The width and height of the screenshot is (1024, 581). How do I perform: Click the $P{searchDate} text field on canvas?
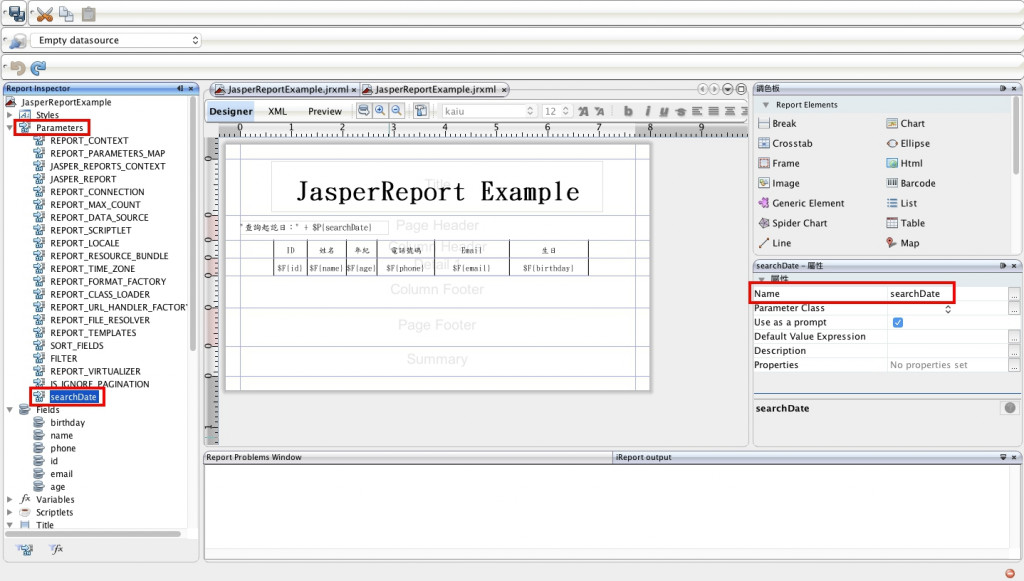pos(315,227)
